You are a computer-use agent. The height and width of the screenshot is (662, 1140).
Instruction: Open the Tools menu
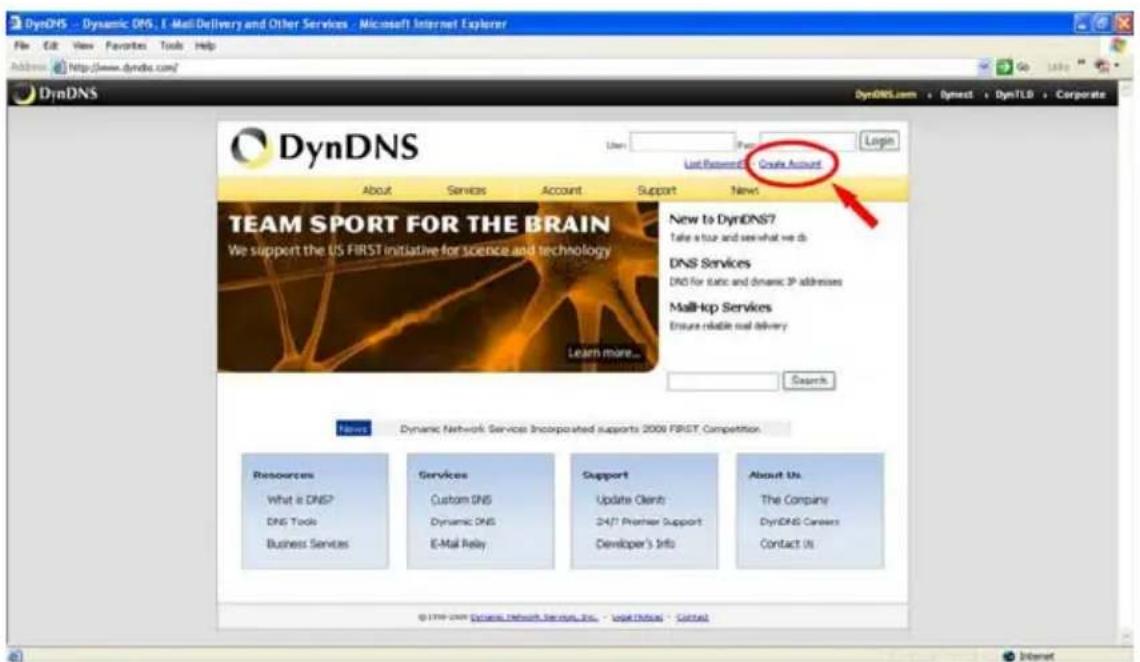coord(172,46)
